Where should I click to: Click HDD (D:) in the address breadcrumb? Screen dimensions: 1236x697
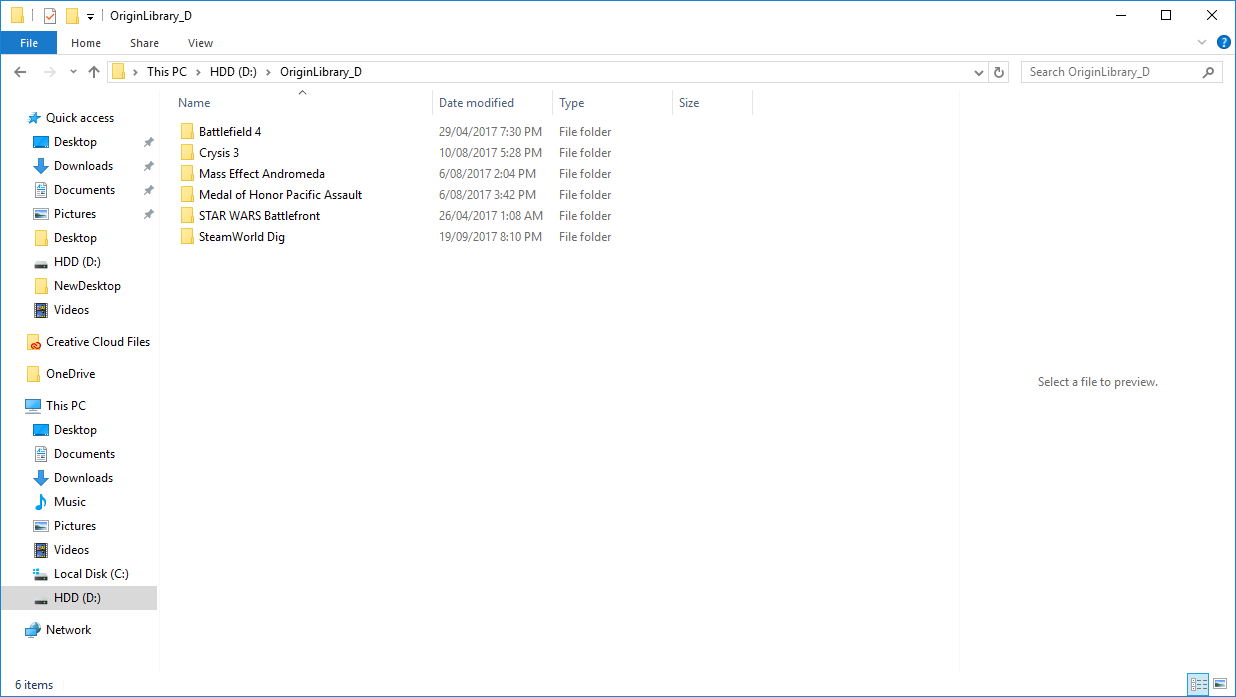[x=233, y=72]
